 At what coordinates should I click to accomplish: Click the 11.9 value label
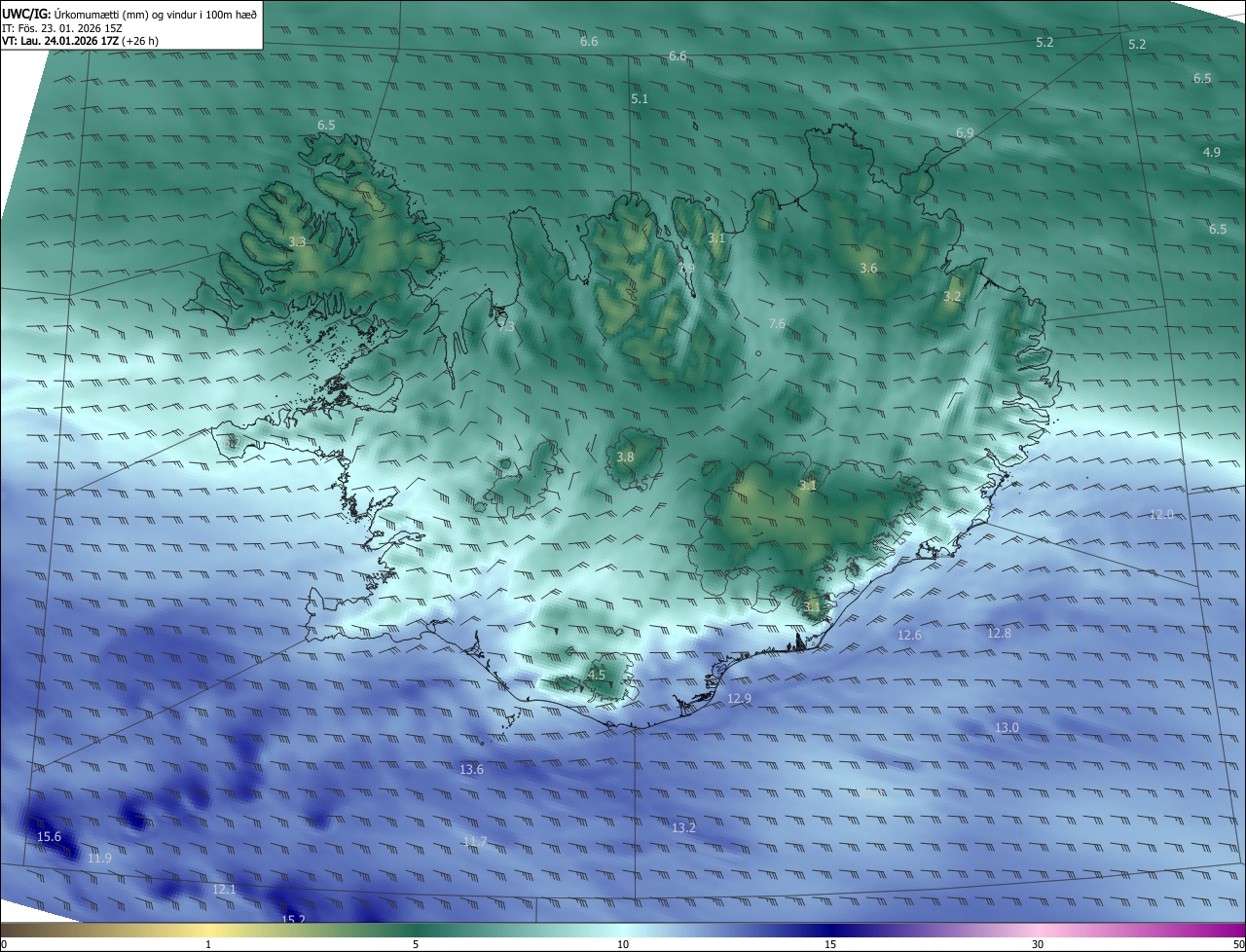(x=99, y=859)
